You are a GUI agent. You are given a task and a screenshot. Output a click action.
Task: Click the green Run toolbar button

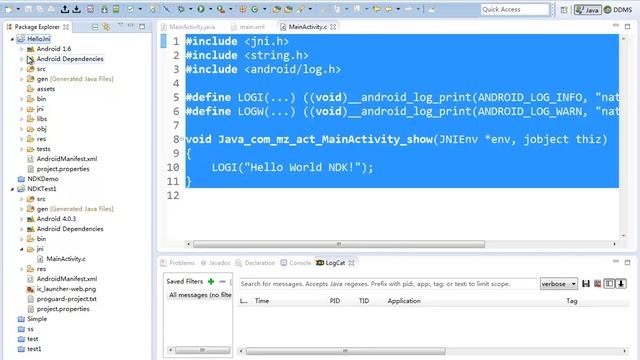(x=201, y=9)
